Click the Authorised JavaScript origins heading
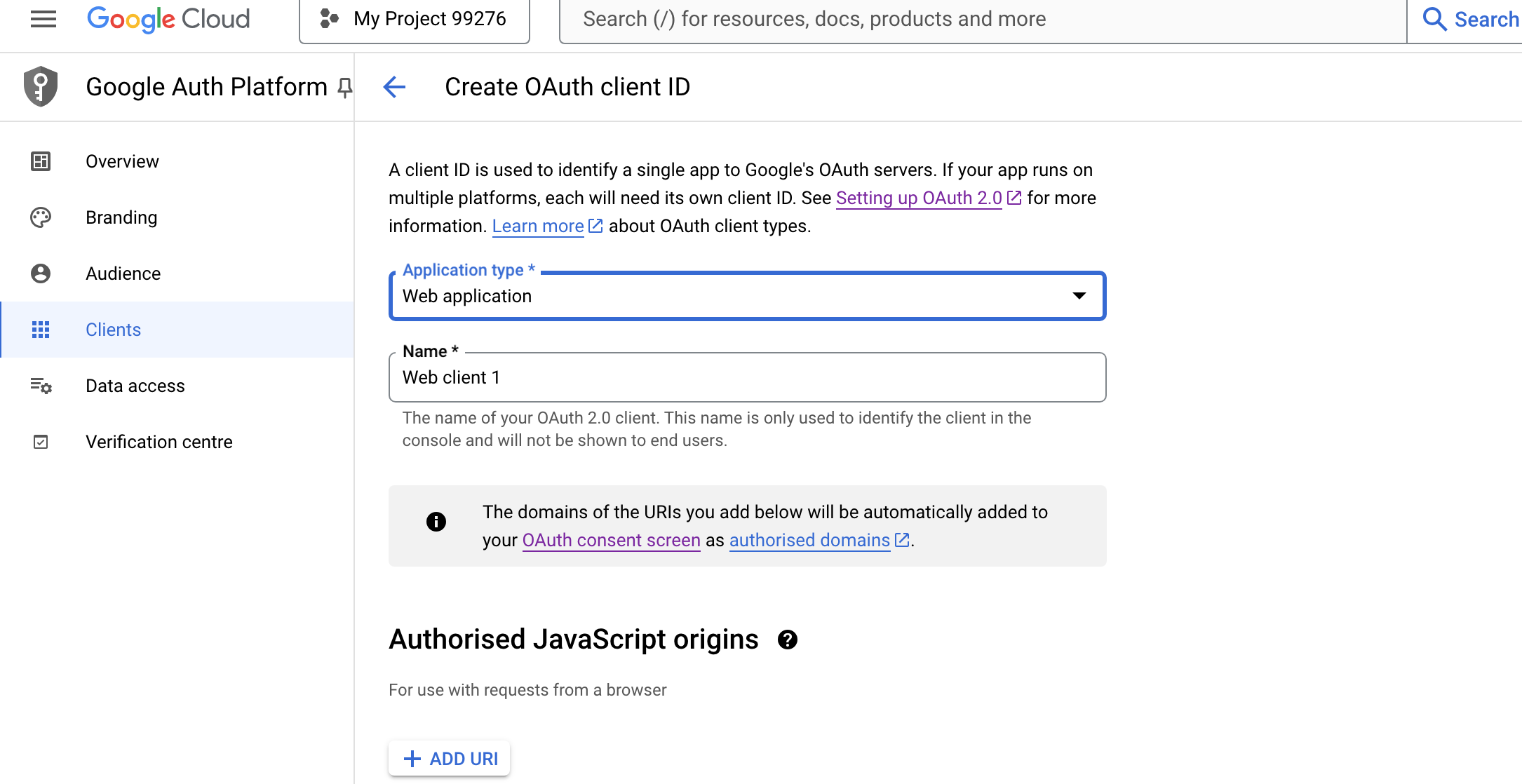This screenshot has height=784, width=1522. coord(574,640)
